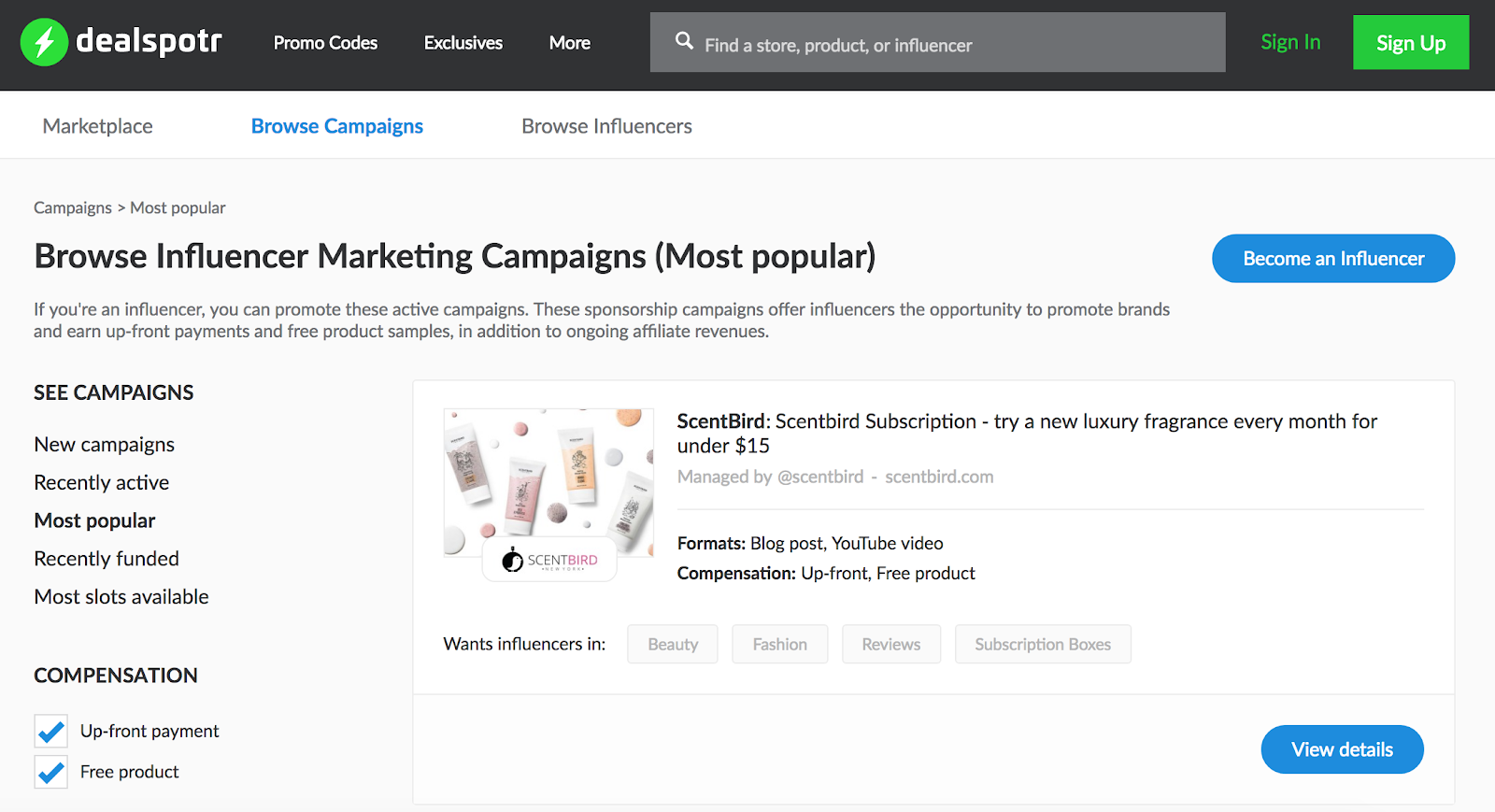Click the SEE CAMPAIGNS heading
Viewport: 1495px width, 812px height.
tap(114, 392)
